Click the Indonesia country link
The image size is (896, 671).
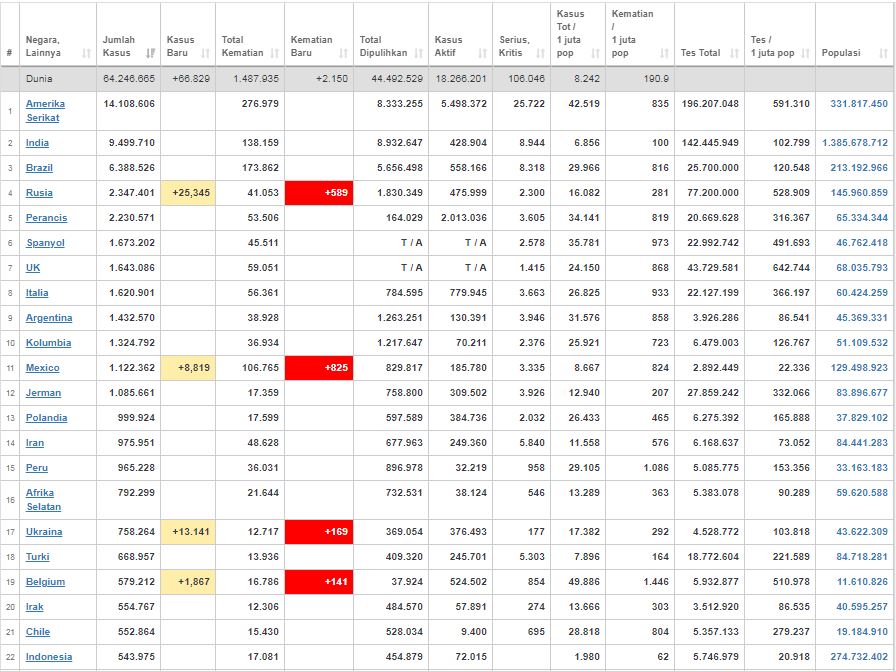tap(49, 657)
